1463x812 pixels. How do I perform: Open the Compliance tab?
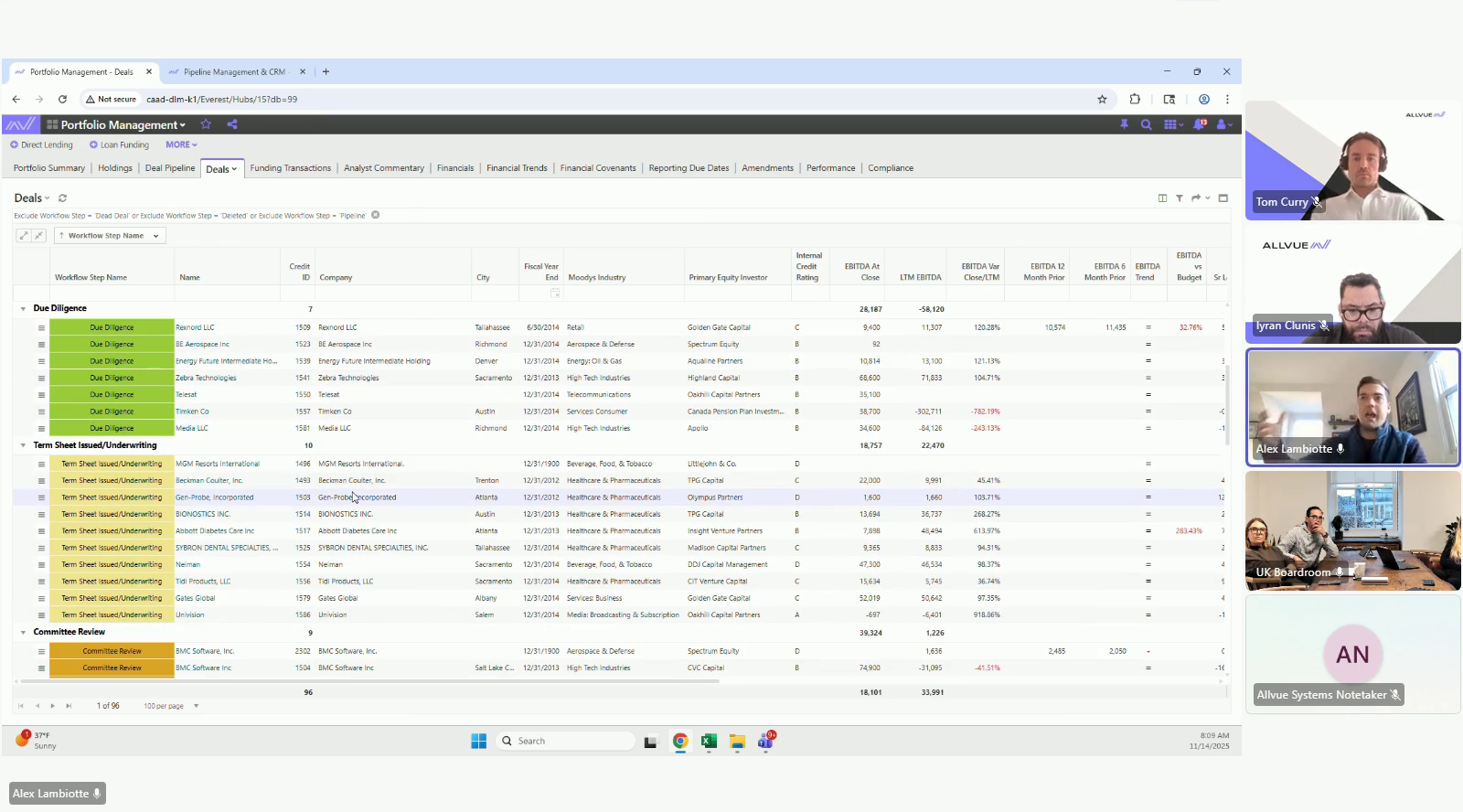891,168
